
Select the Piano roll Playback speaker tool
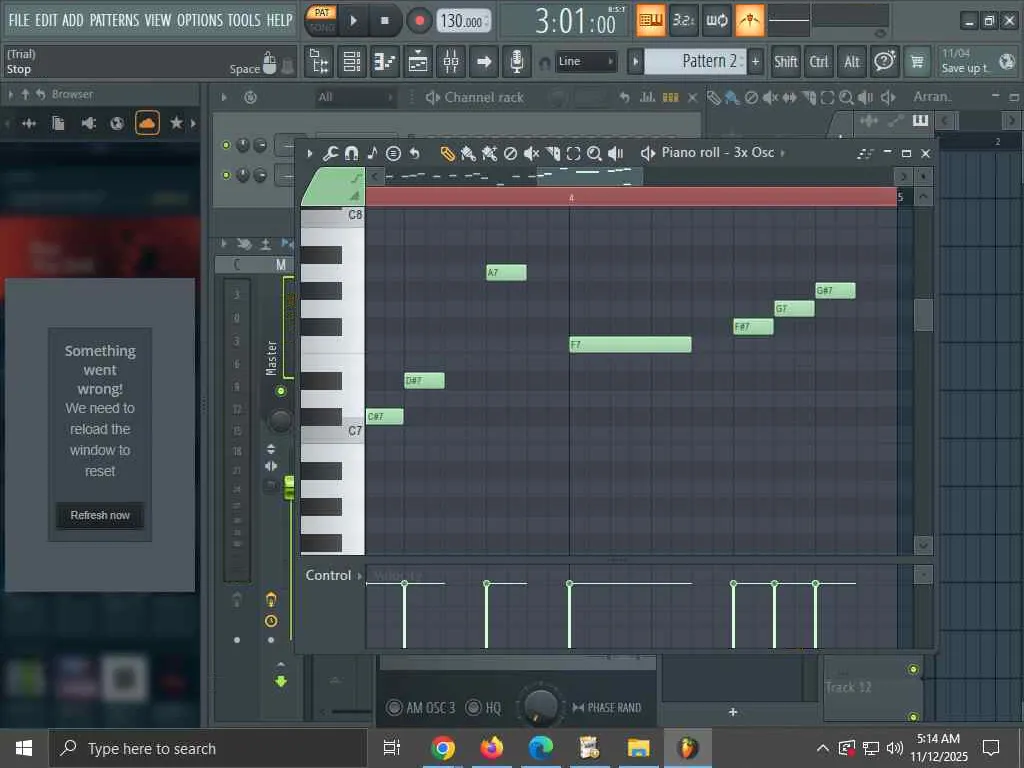click(x=615, y=153)
